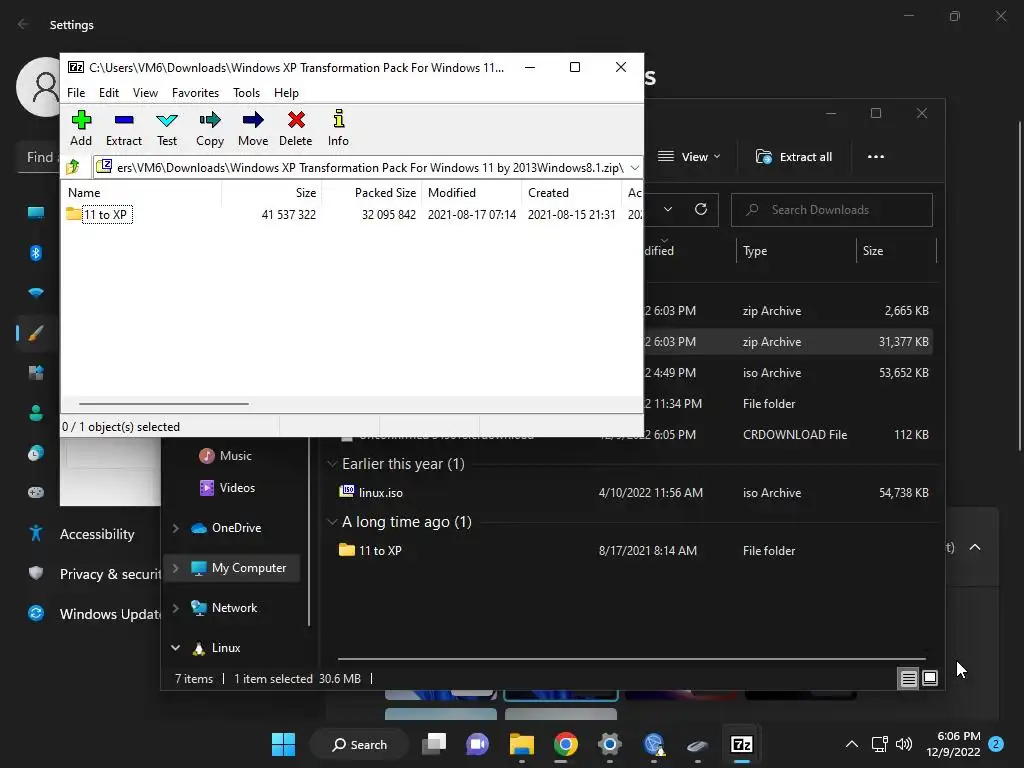
Task: Sort 7-Zip list by Created column
Action: 571,193
